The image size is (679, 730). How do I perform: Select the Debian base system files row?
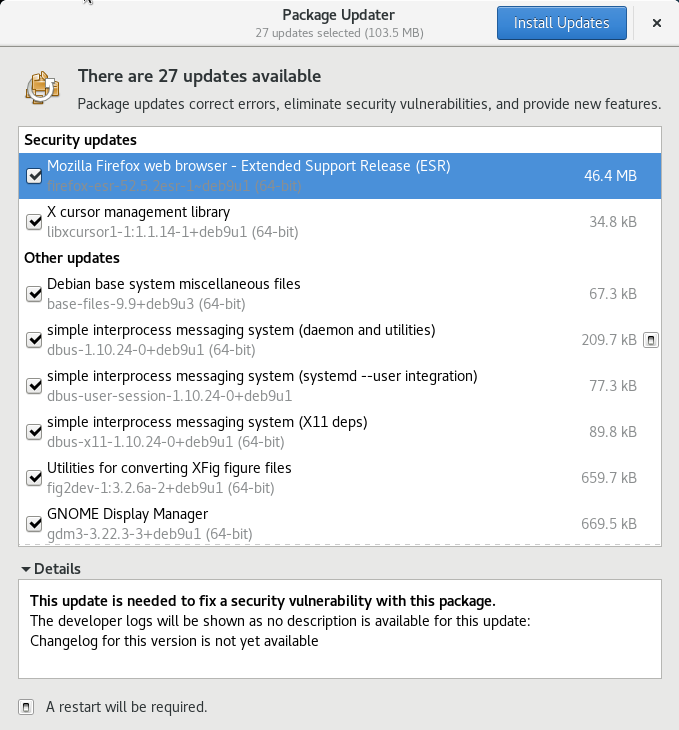coord(300,294)
